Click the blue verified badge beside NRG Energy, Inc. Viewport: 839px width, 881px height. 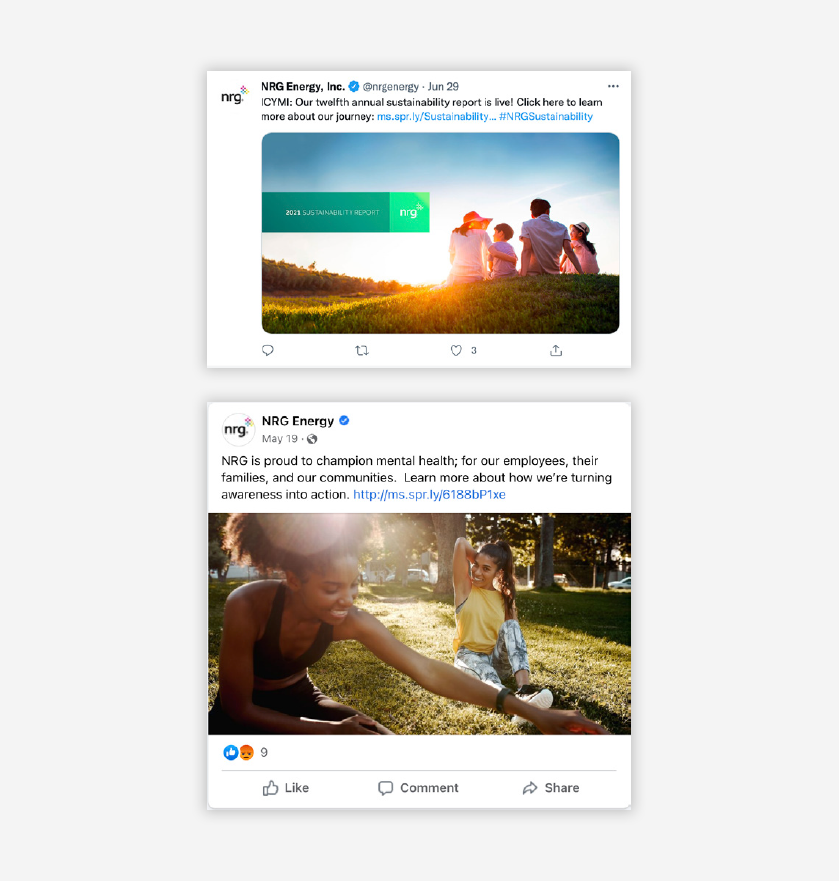pos(354,86)
